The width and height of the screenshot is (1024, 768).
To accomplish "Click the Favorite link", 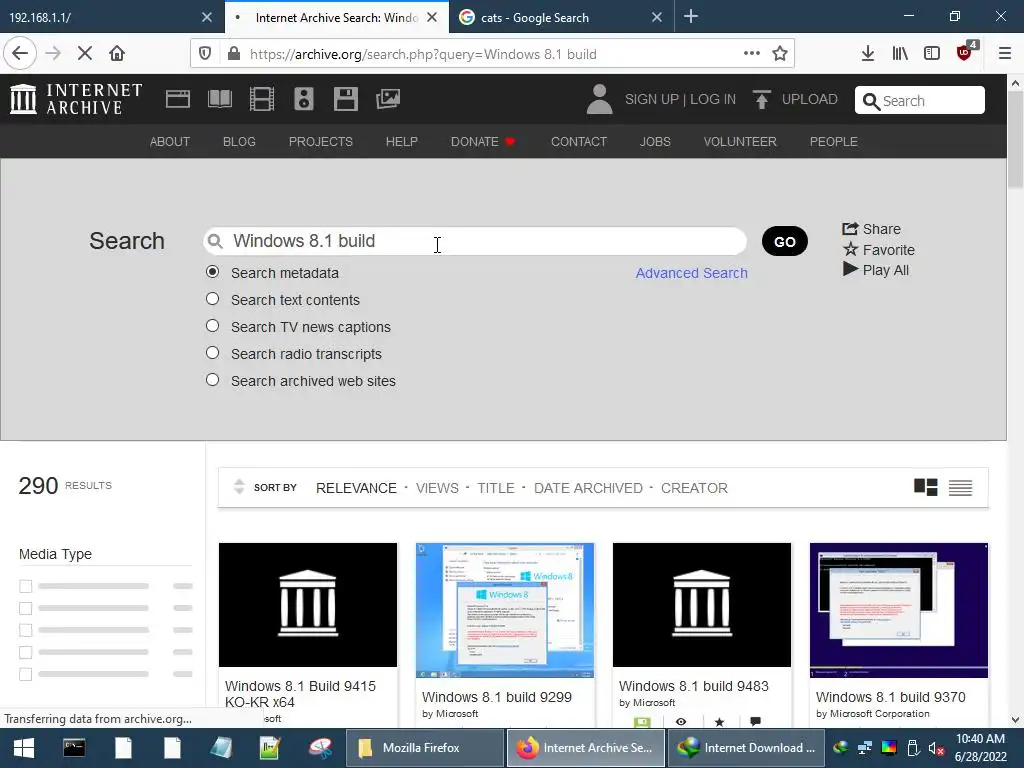I will coord(879,249).
